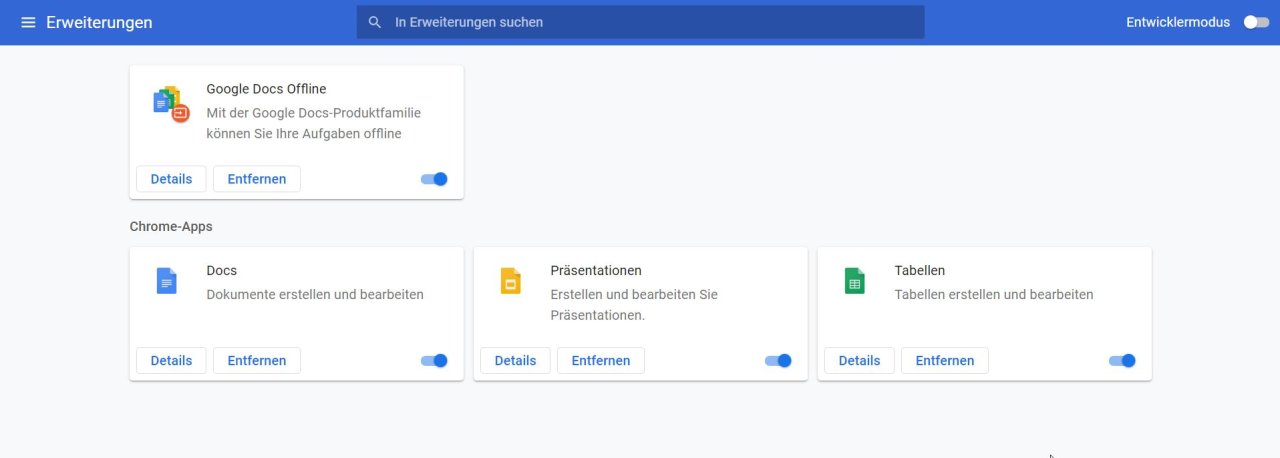The width and height of the screenshot is (1280, 458).
Task: Click the green Tabellen app icon
Action: (x=854, y=281)
